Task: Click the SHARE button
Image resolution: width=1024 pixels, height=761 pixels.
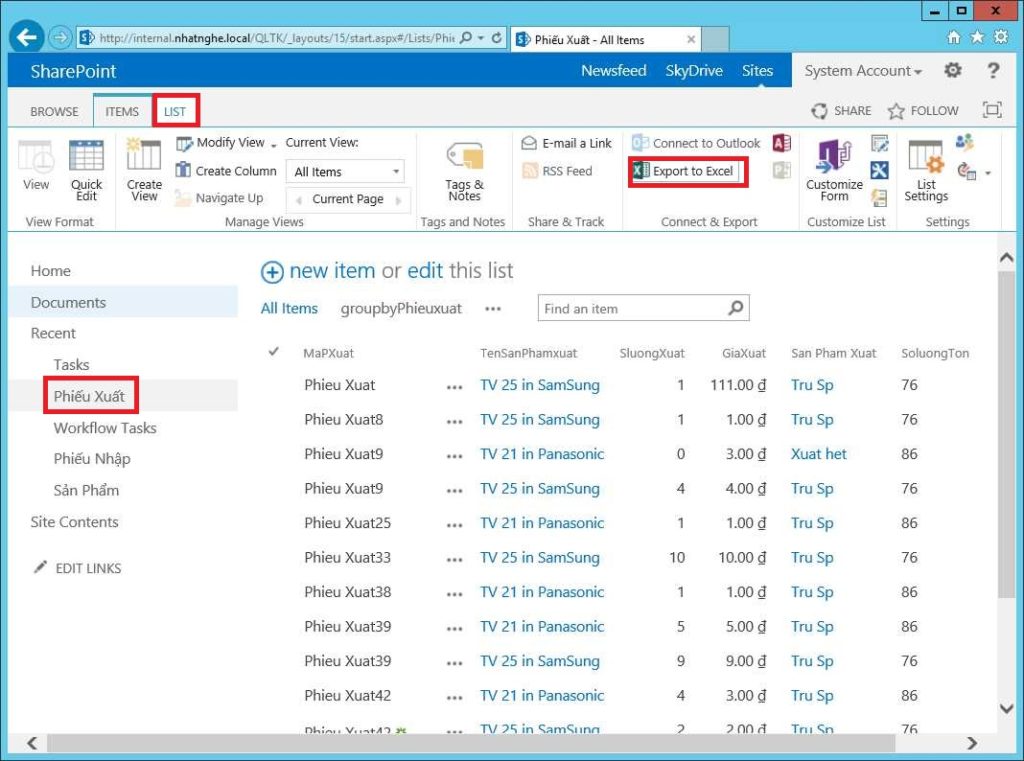Action: [841, 110]
